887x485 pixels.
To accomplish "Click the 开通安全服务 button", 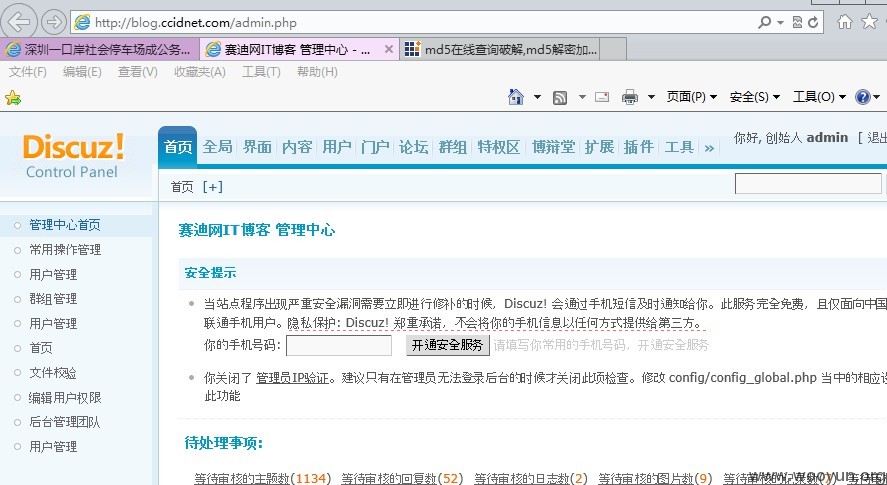I will [x=447, y=345].
